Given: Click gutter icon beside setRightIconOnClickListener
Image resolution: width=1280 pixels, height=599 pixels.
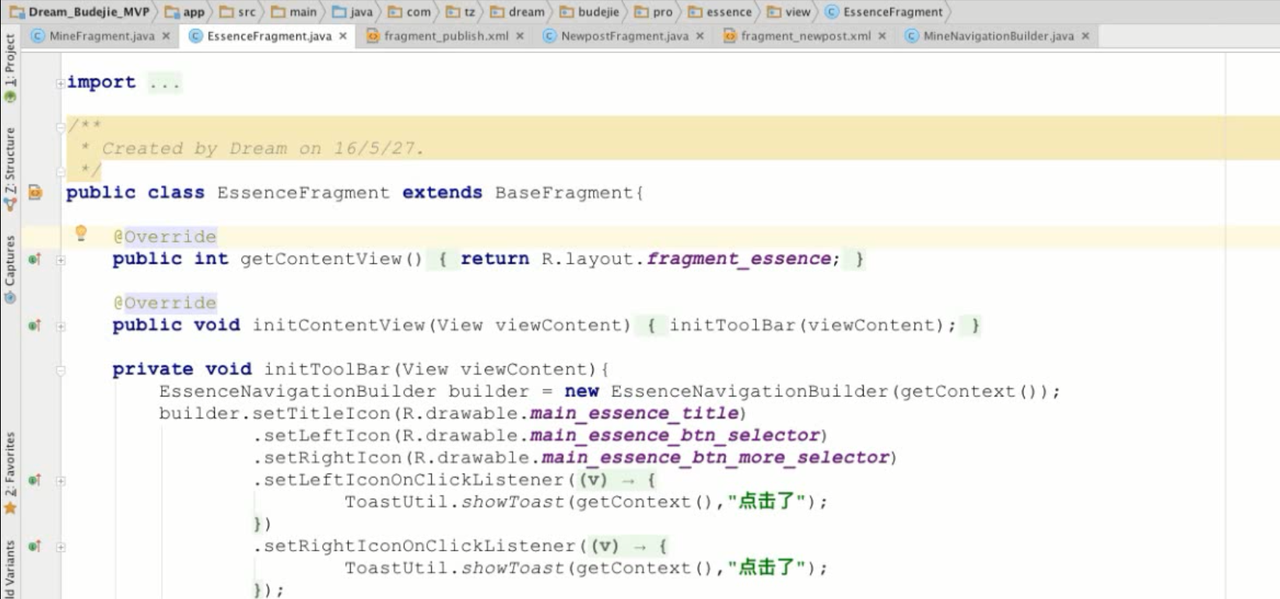Looking at the screenshot, I should (35, 546).
